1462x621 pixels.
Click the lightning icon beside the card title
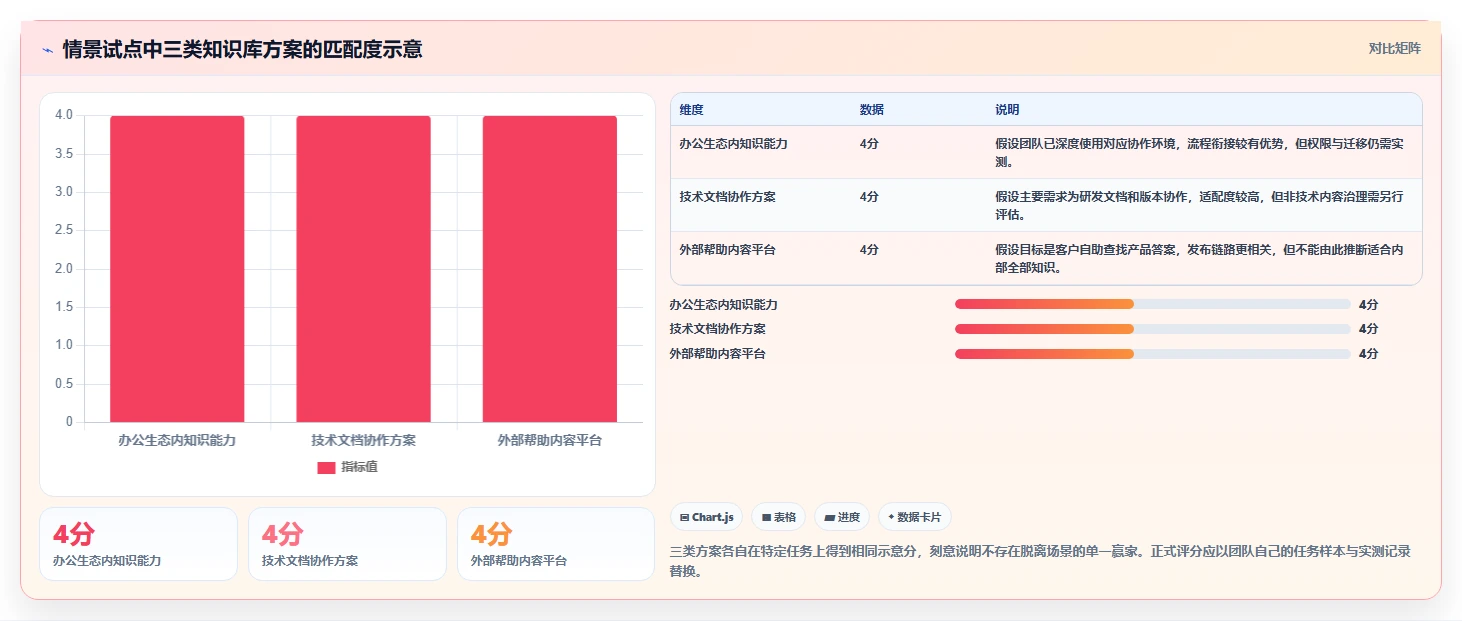pyautogui.click(x=47, y=50)
